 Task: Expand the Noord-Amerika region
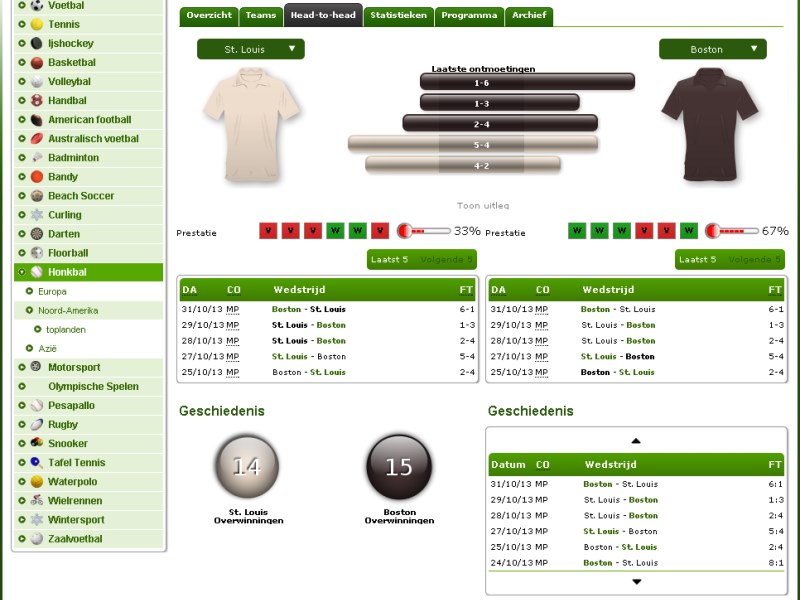click(68, 310)
